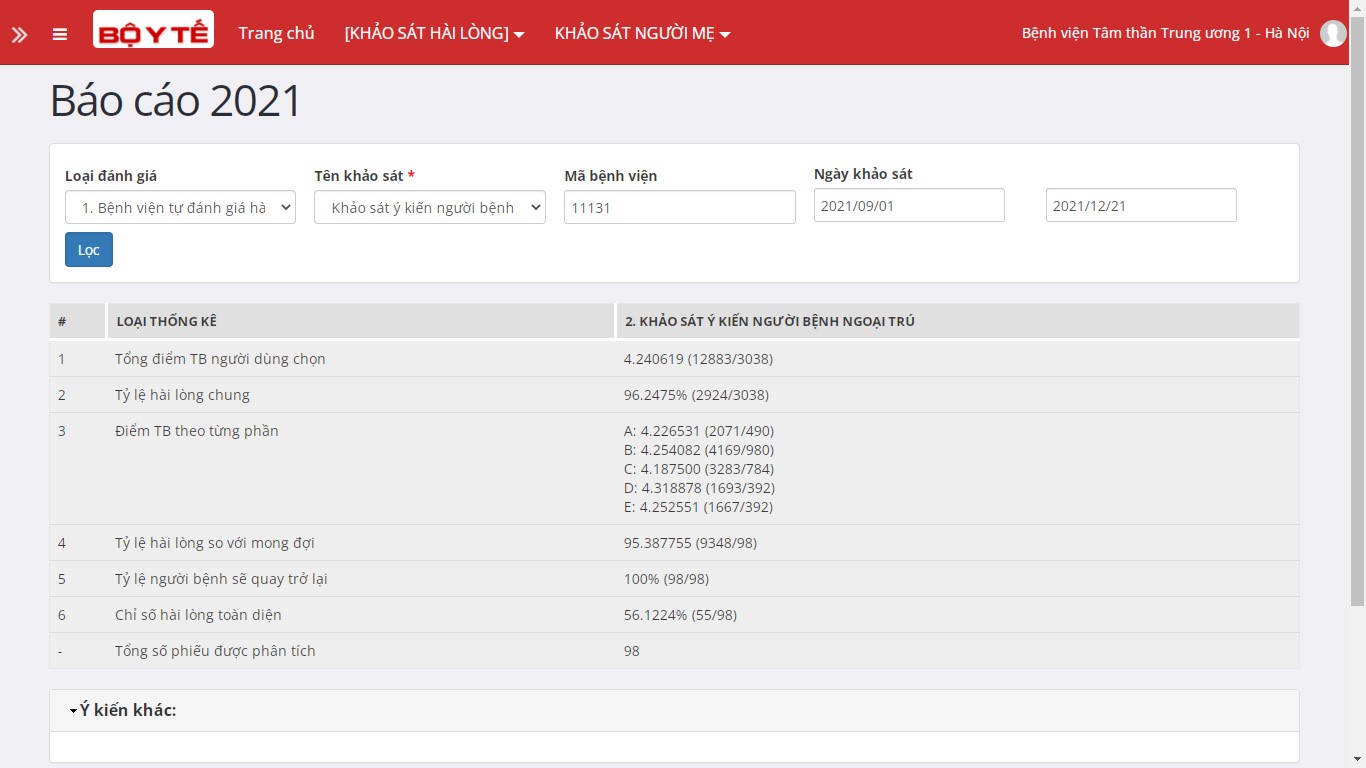This screenshot has height=768, width=1366.
Task: Open the KHẢO SÁT NGƯỜI MẸ menu
Action: [642, 33]
